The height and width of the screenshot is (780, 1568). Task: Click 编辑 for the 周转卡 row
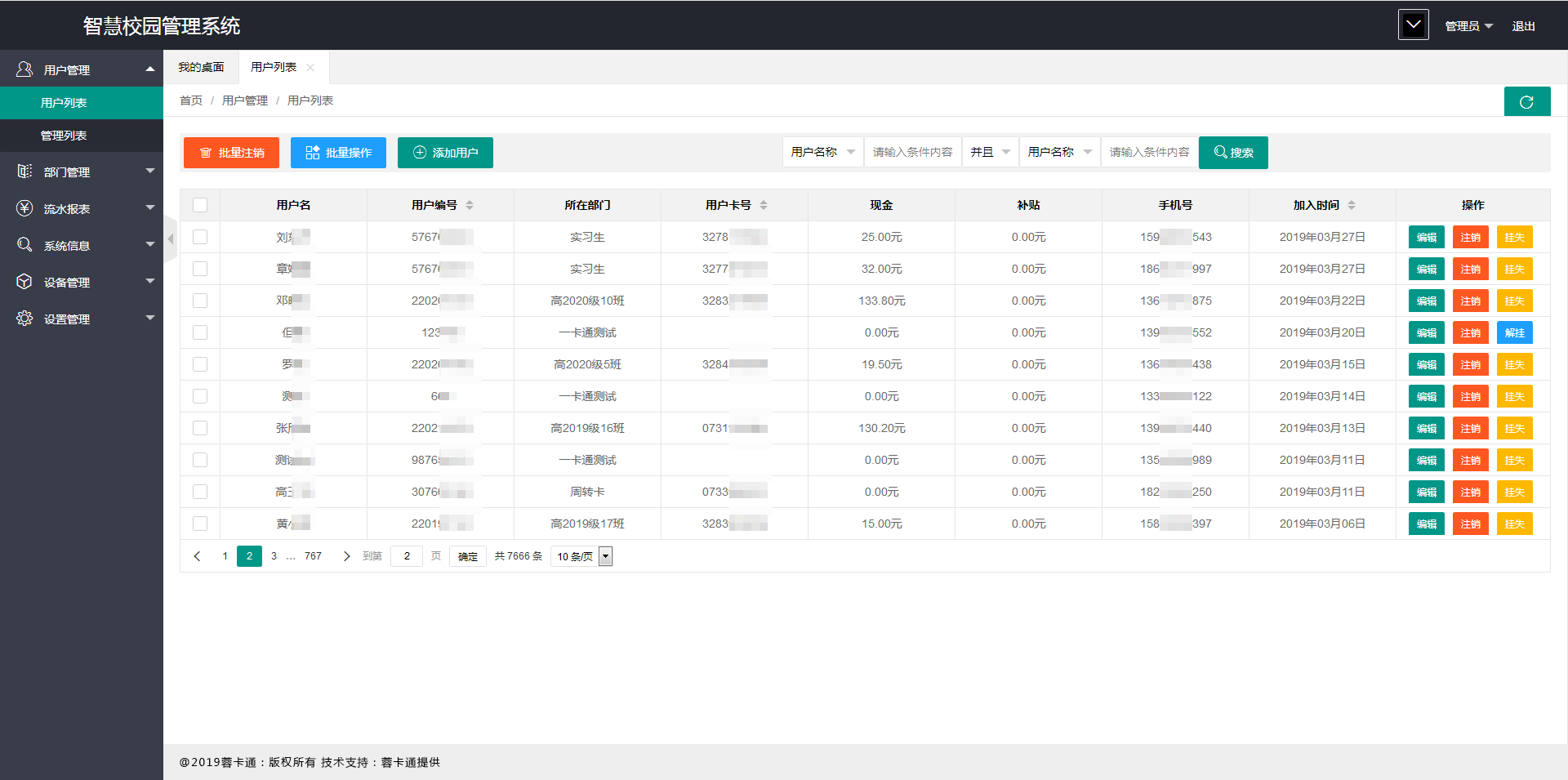pyautogui.click(x=1427, y=492)
